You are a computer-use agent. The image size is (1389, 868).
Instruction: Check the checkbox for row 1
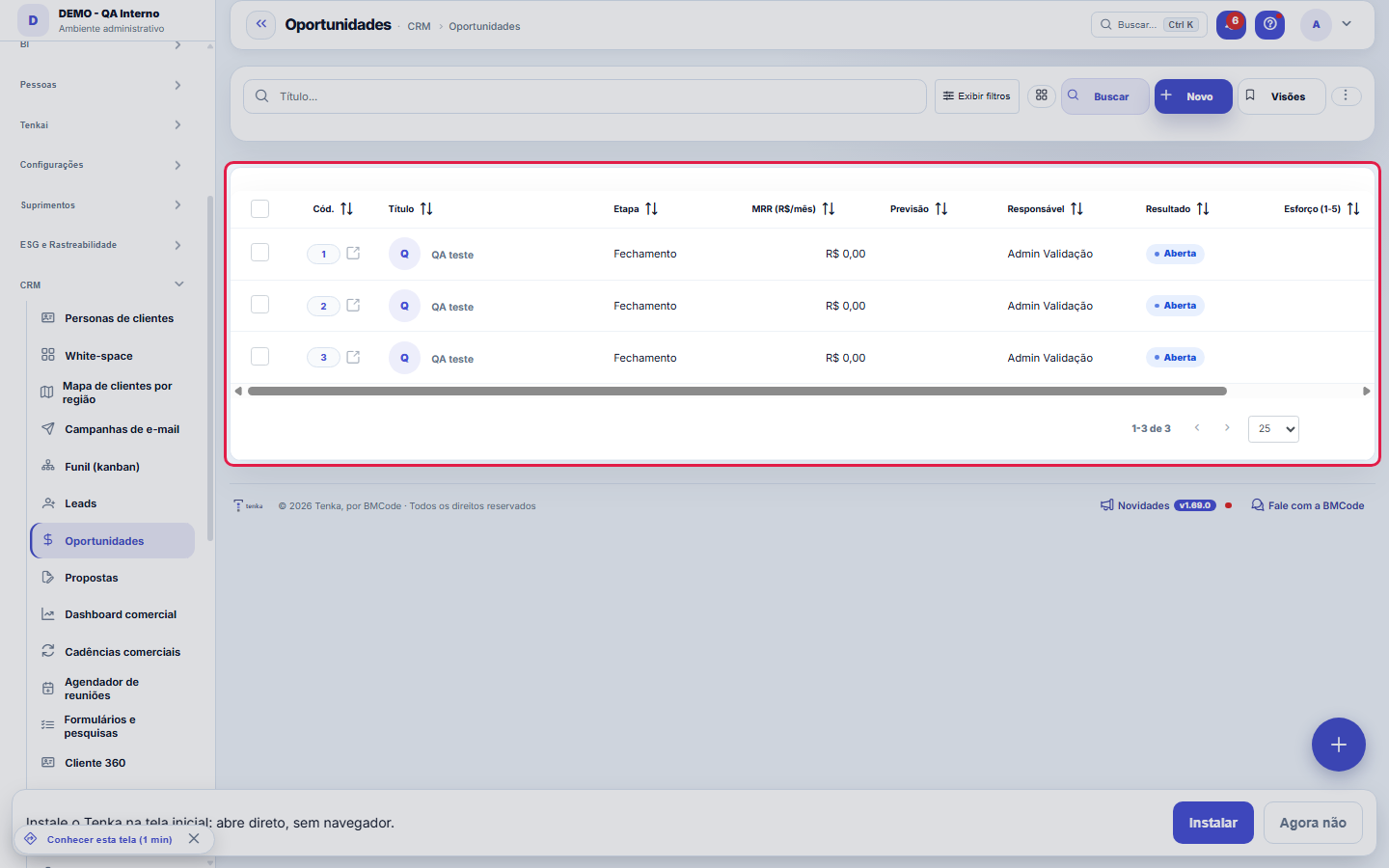click(x=259, y=253)
